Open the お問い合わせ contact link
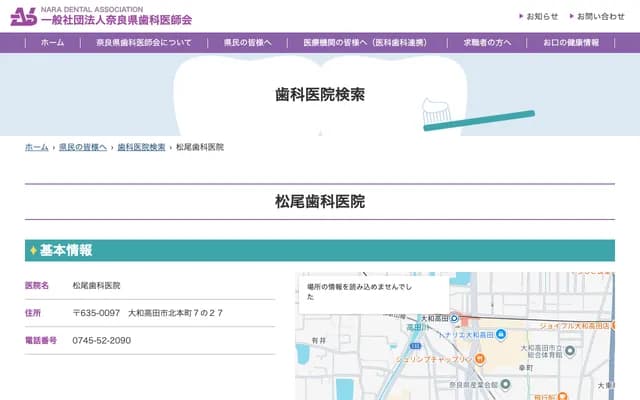The height and width of the screenshot is (400, 640). point(600,16)
